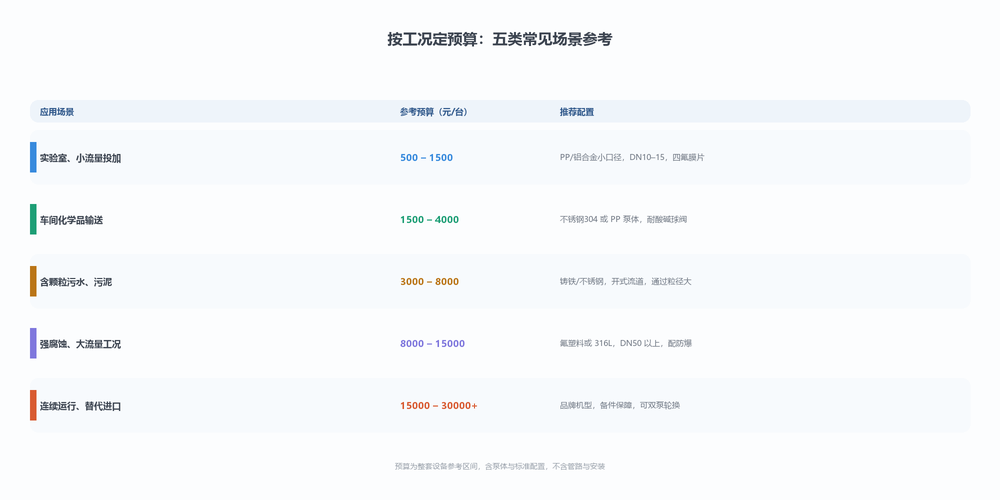Select the row label 连续运行、替代进口
The height and width of the screenshot is (500, 1000).
coord(80,406)
